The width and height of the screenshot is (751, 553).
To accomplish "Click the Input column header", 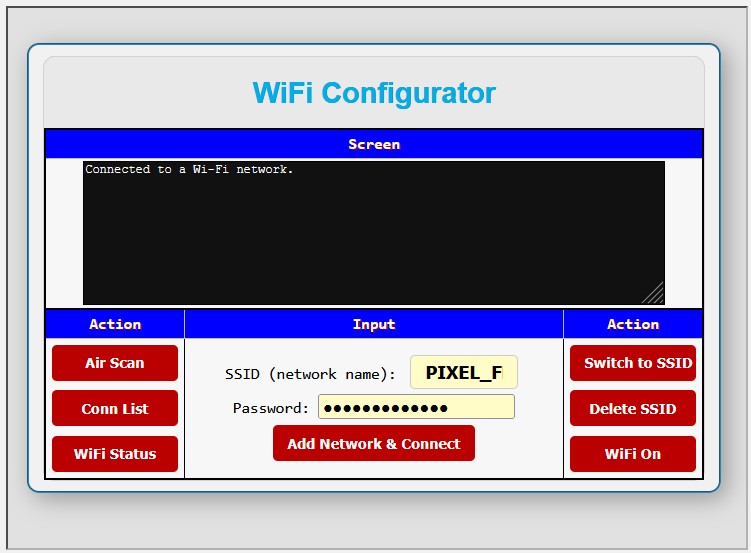I will pyautogui.click(x=374, y=324).
